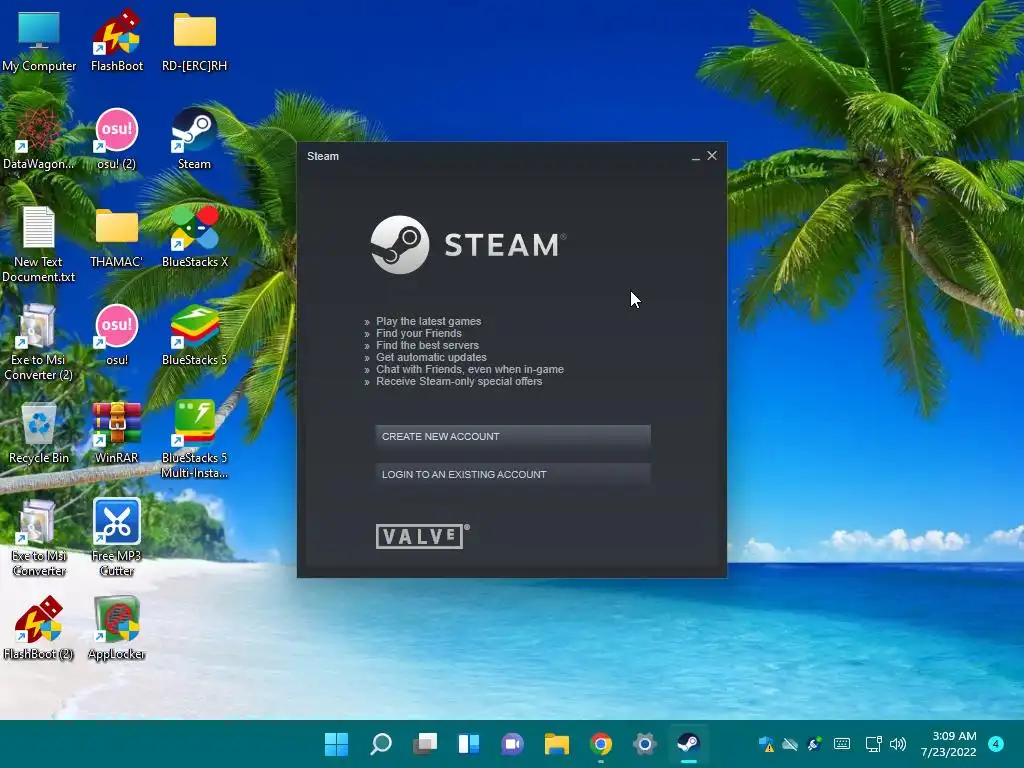The width and height of the screenshot is (1024, 768).
Task: Select the osu! desktop shortcut
Action: coord(116,334)
